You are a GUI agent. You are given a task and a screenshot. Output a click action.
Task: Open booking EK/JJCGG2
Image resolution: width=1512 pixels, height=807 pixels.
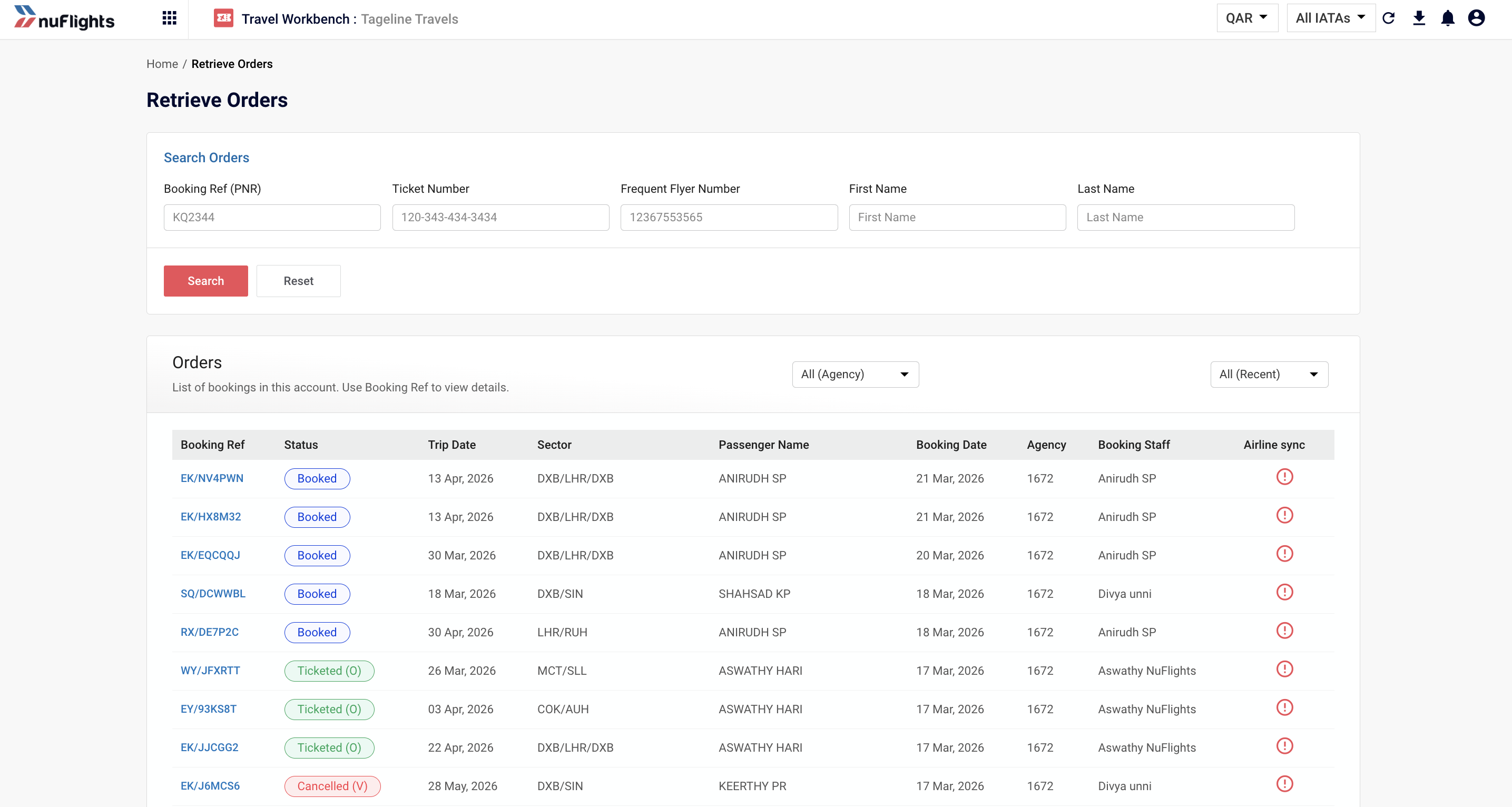[210, 747]
